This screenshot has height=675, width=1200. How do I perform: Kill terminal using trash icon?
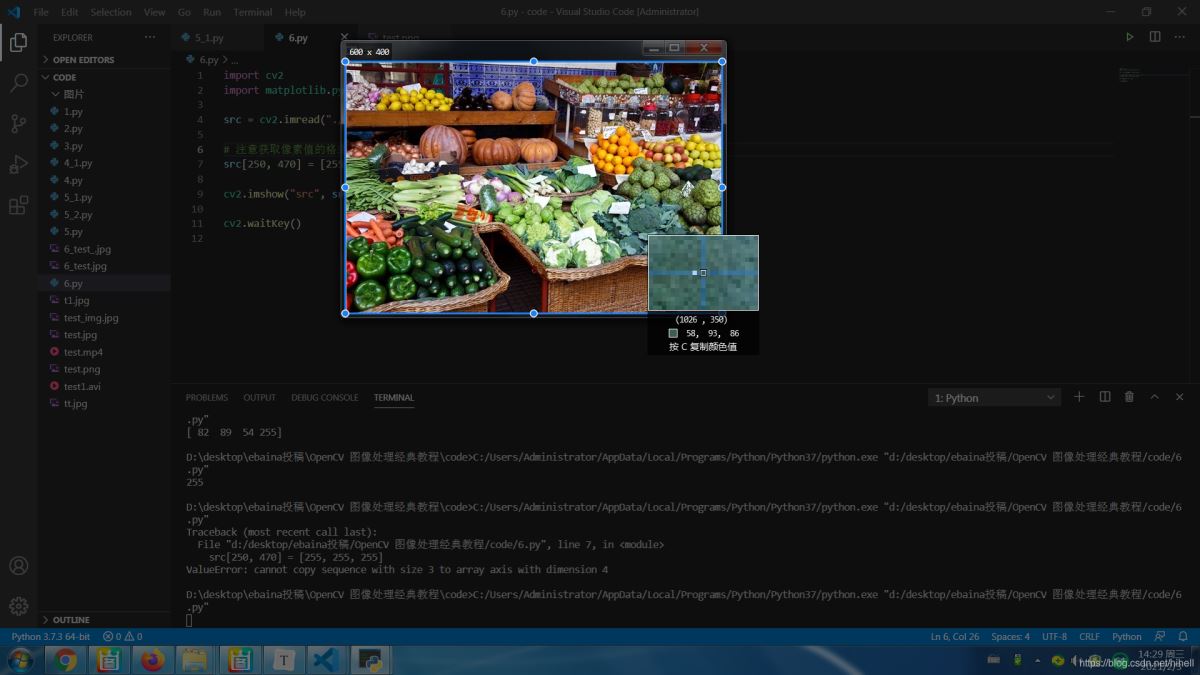(x=1129, y=397)
